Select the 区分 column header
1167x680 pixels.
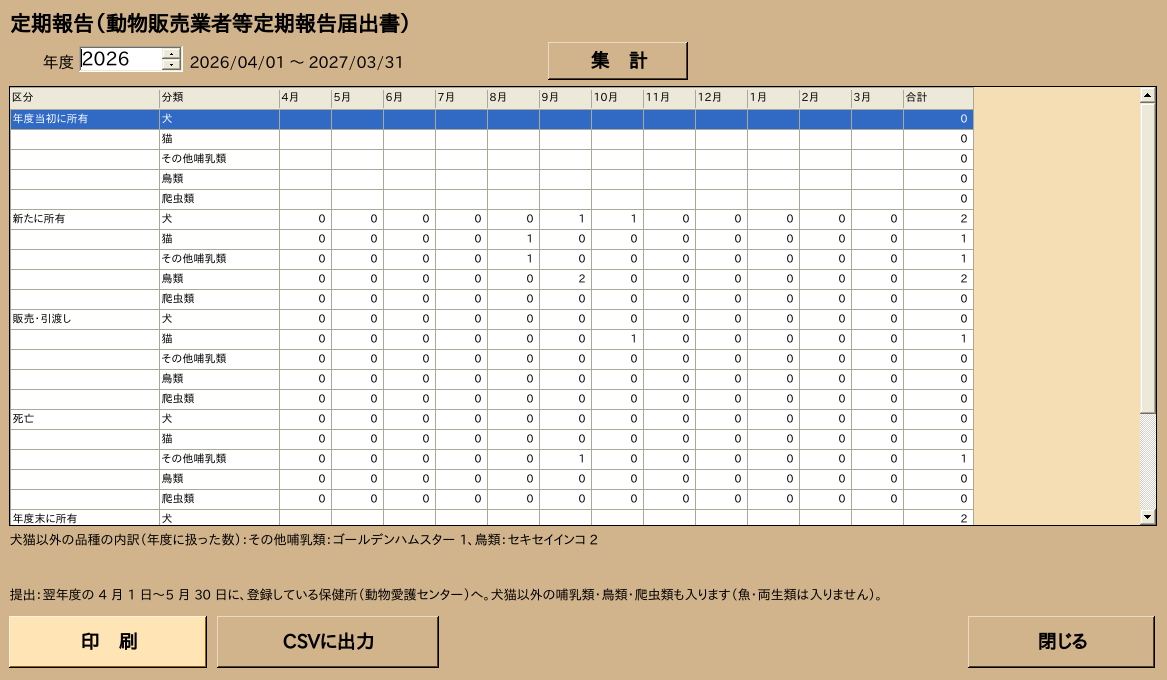pyautogui.click(x=85, y=97)
